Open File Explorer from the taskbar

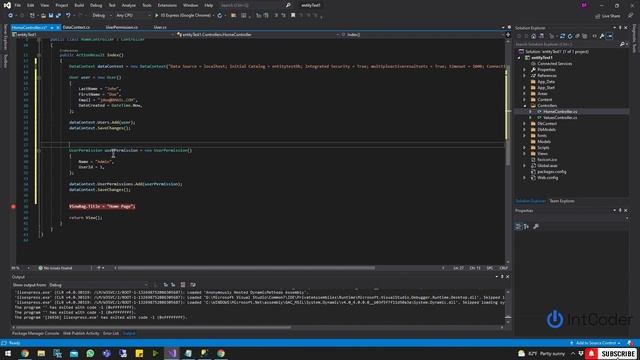[x=41, y=353]
